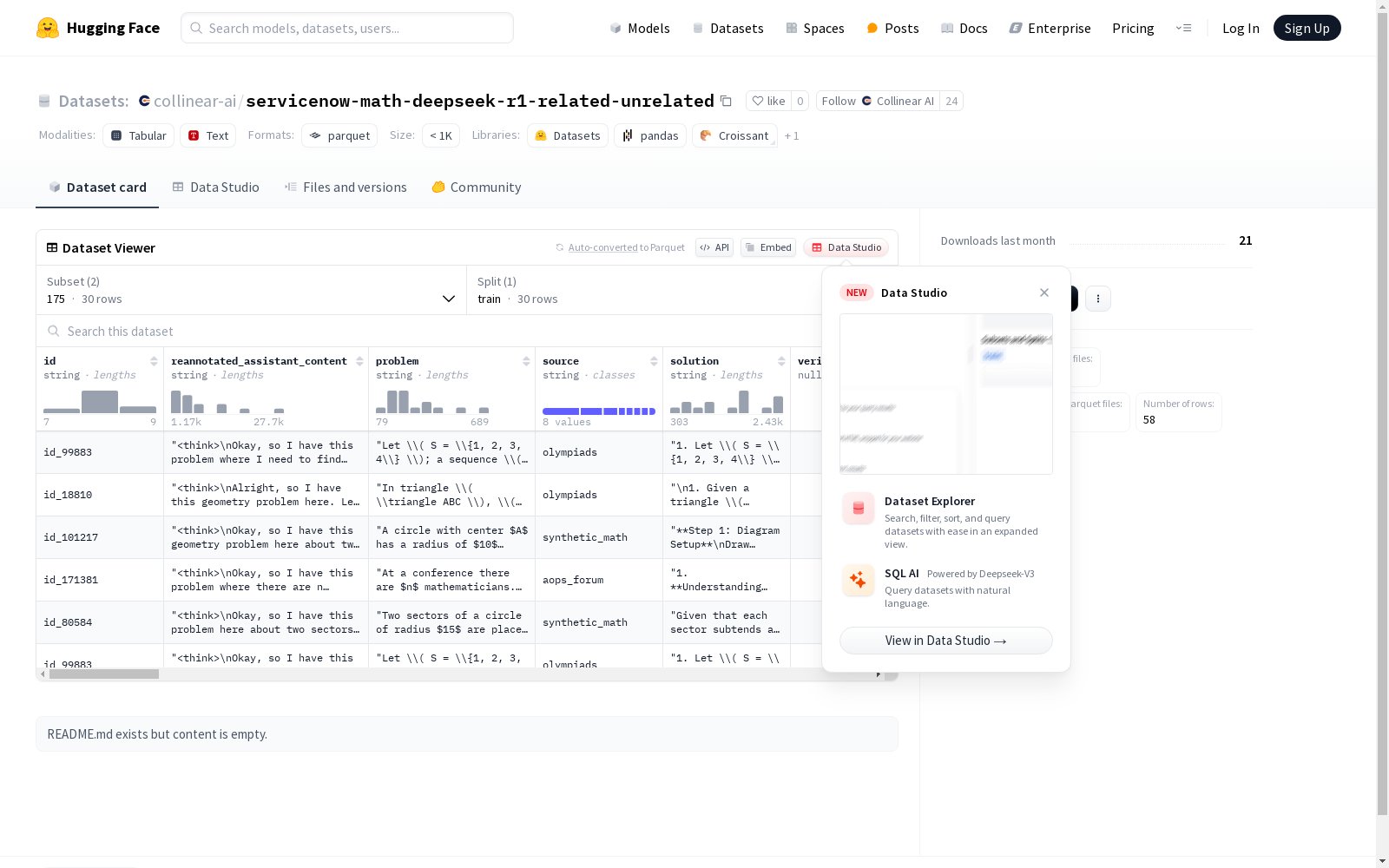Focus the main search models field
1389x868 pixels.
347,28
